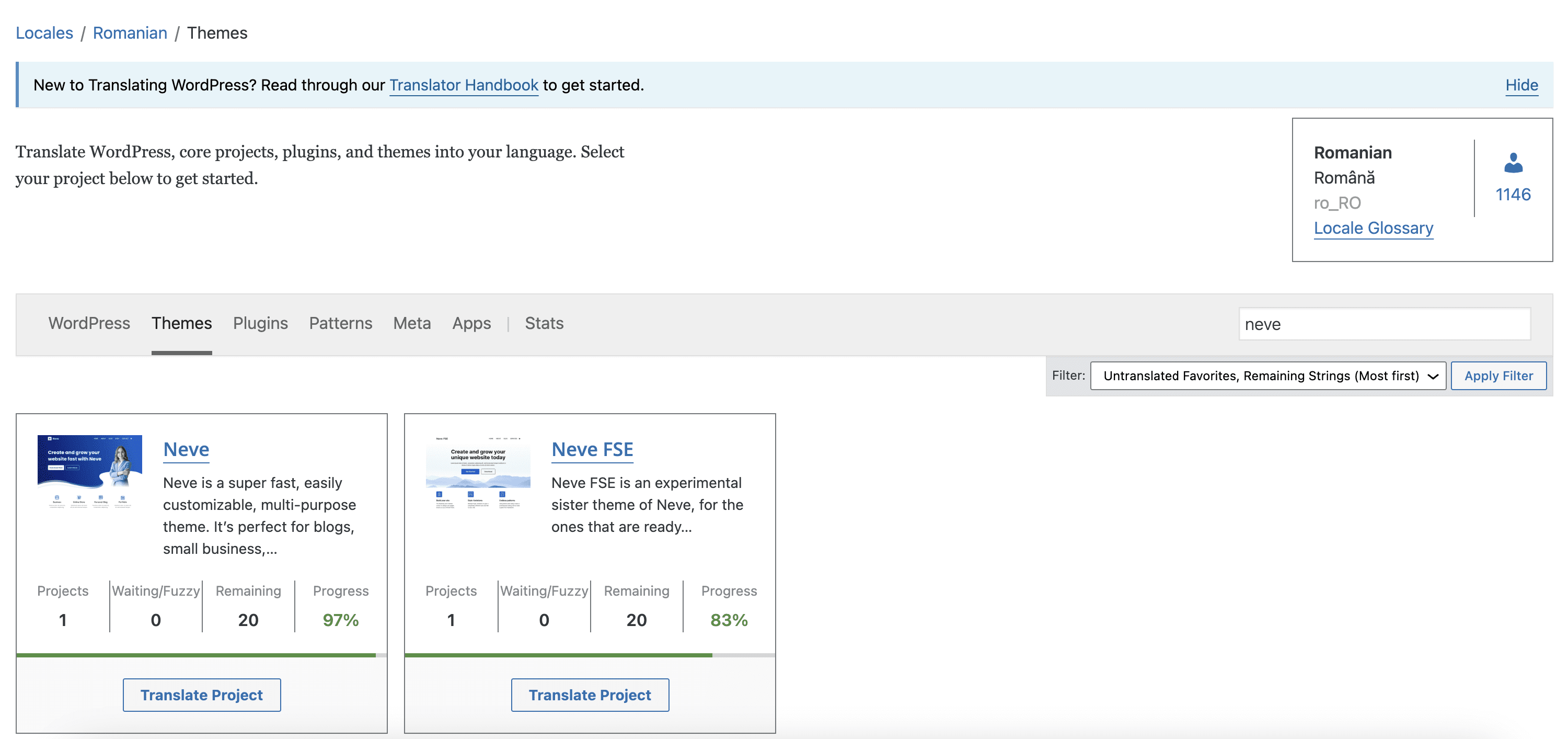The height and width of the screenshot is (739, 1568).
Task: Click the search field containing neve
Action: click(1383, 324)
